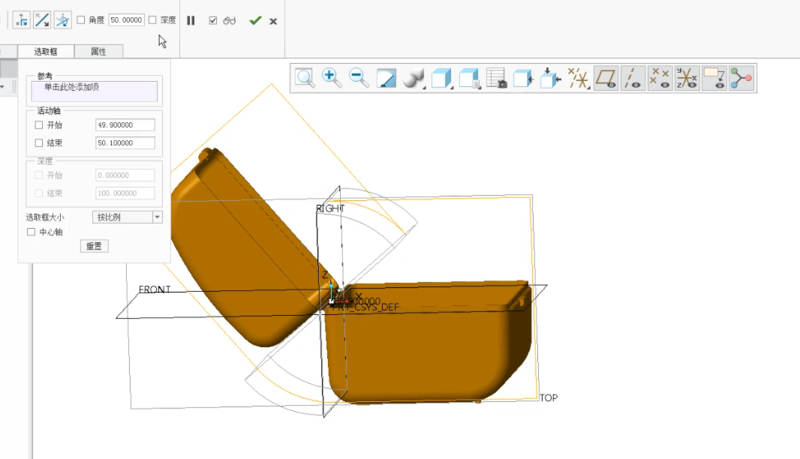This screenshot has height=459, width=800.
Task: Open the saved orientations cube icon
Action: [x=441, y=78]
